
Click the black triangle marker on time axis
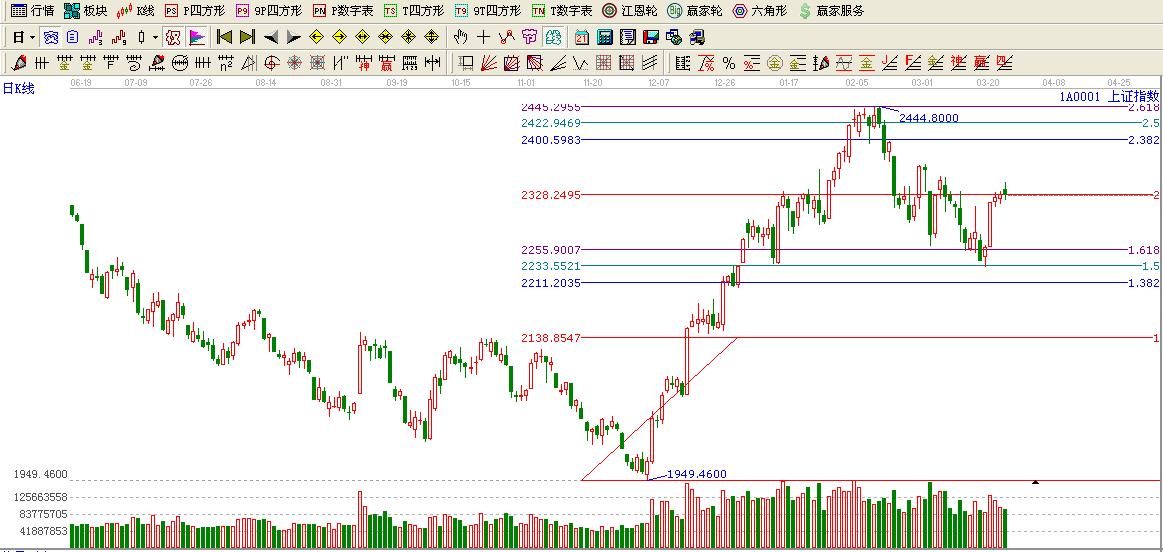coord(1035,482)
